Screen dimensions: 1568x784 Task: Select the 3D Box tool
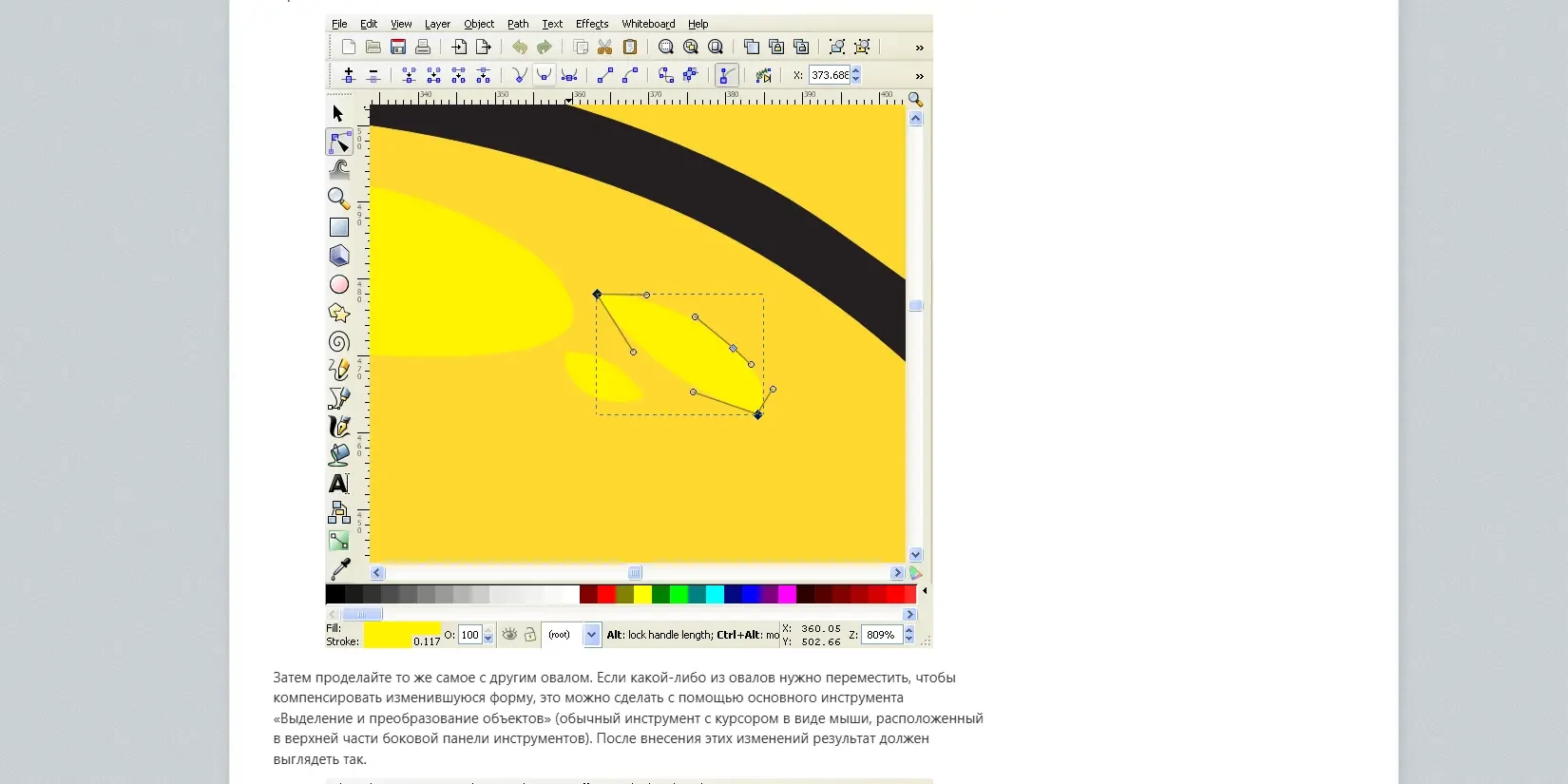click(339, 256)
